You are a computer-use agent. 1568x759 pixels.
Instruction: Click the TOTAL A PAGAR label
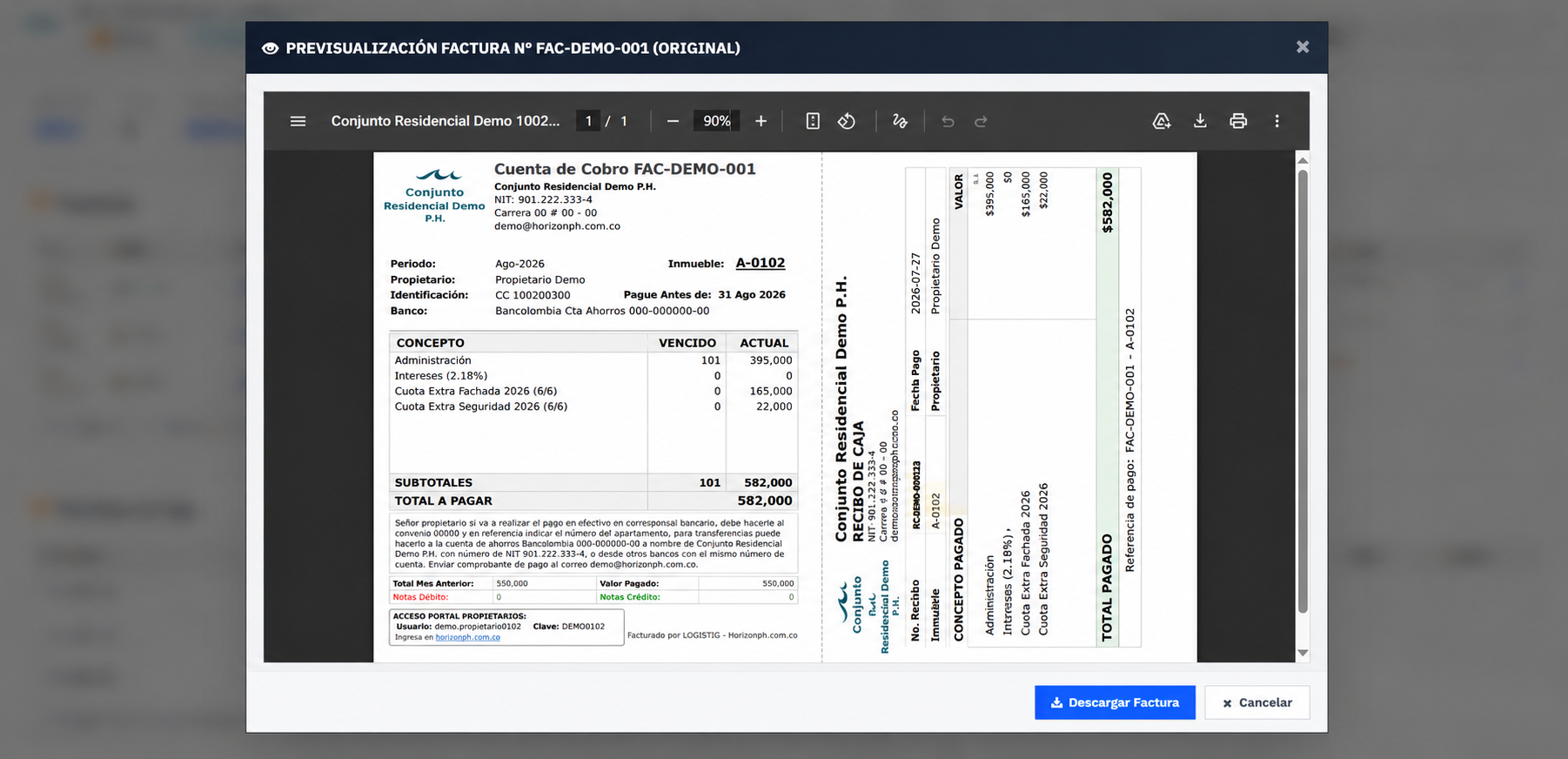444,500
